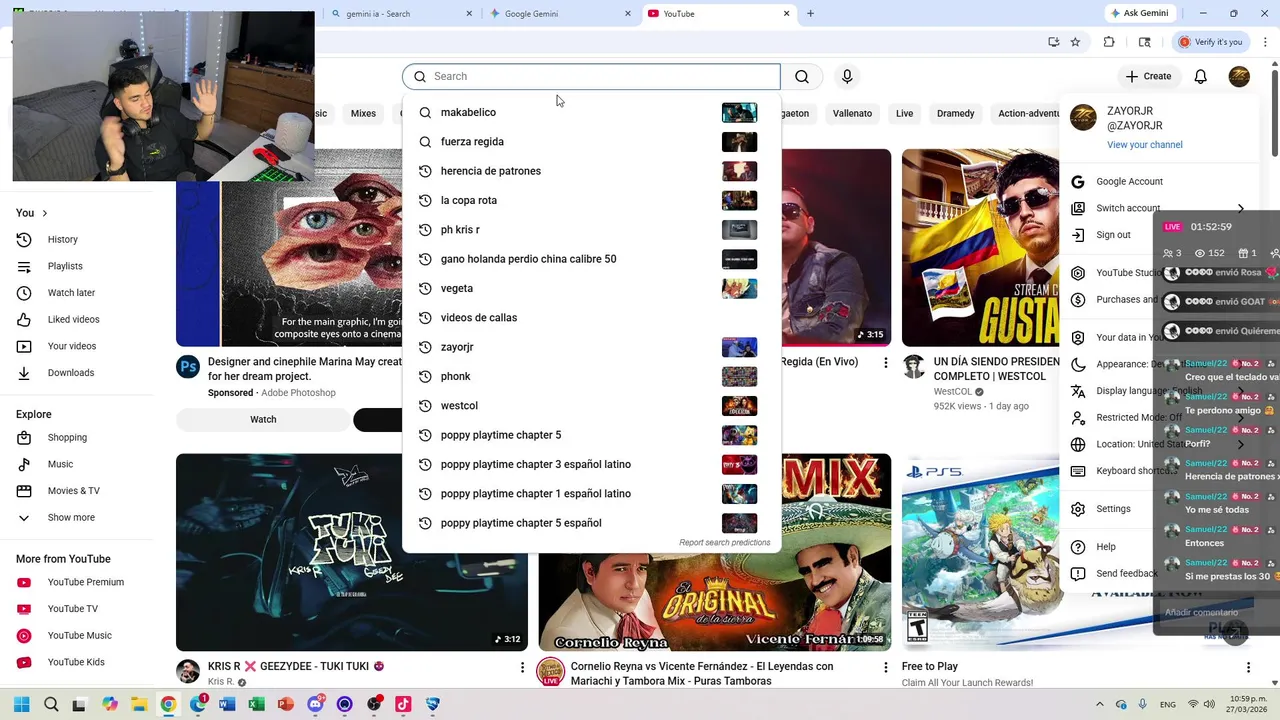Image resolution: width=1280 pixels, height=720 pixels.
Task: Select poppy playtime chapter 5 suggestion
Action: tap(591, 435)
